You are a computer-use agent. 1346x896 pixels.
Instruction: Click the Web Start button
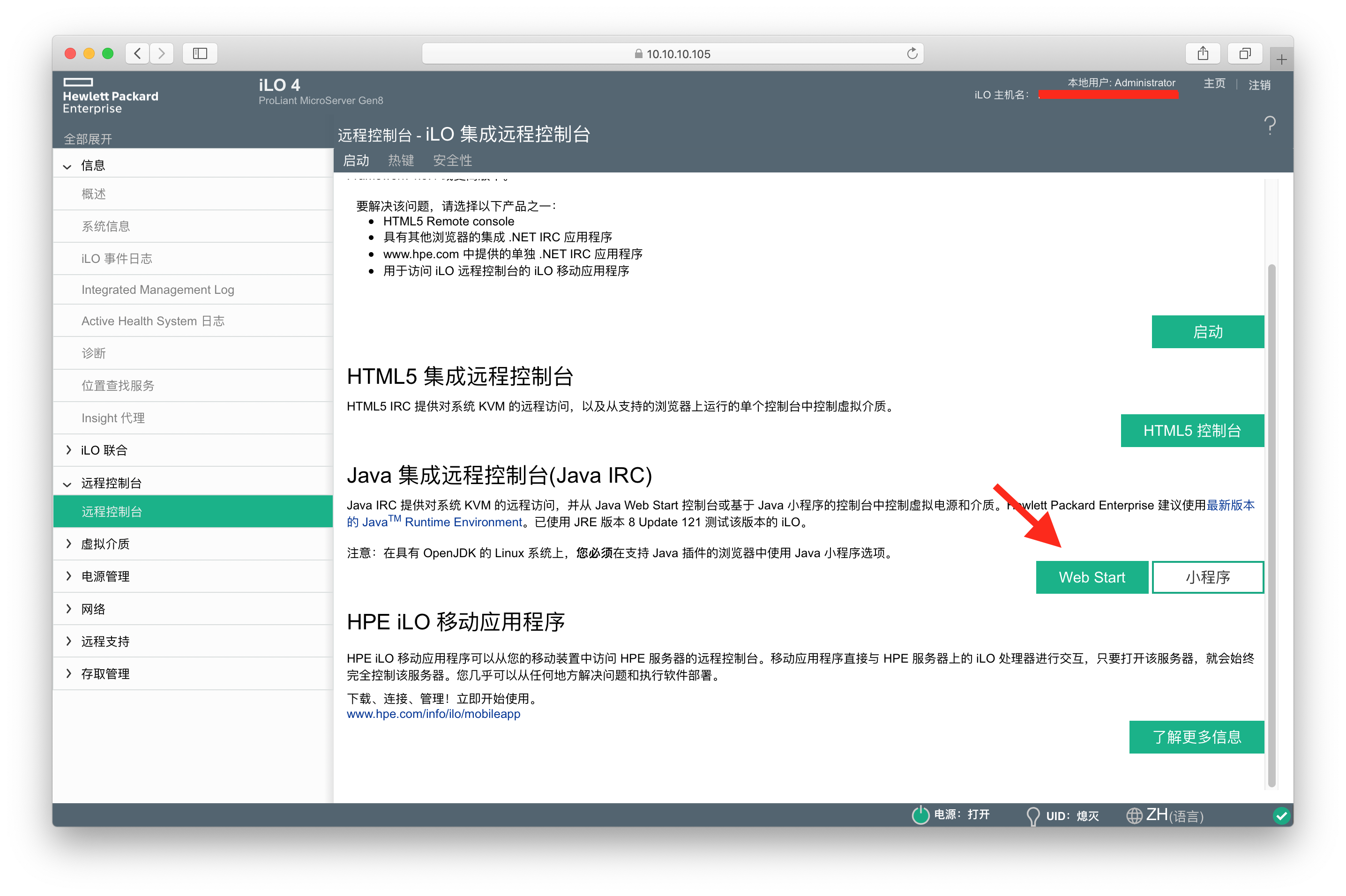(1092, 577)
